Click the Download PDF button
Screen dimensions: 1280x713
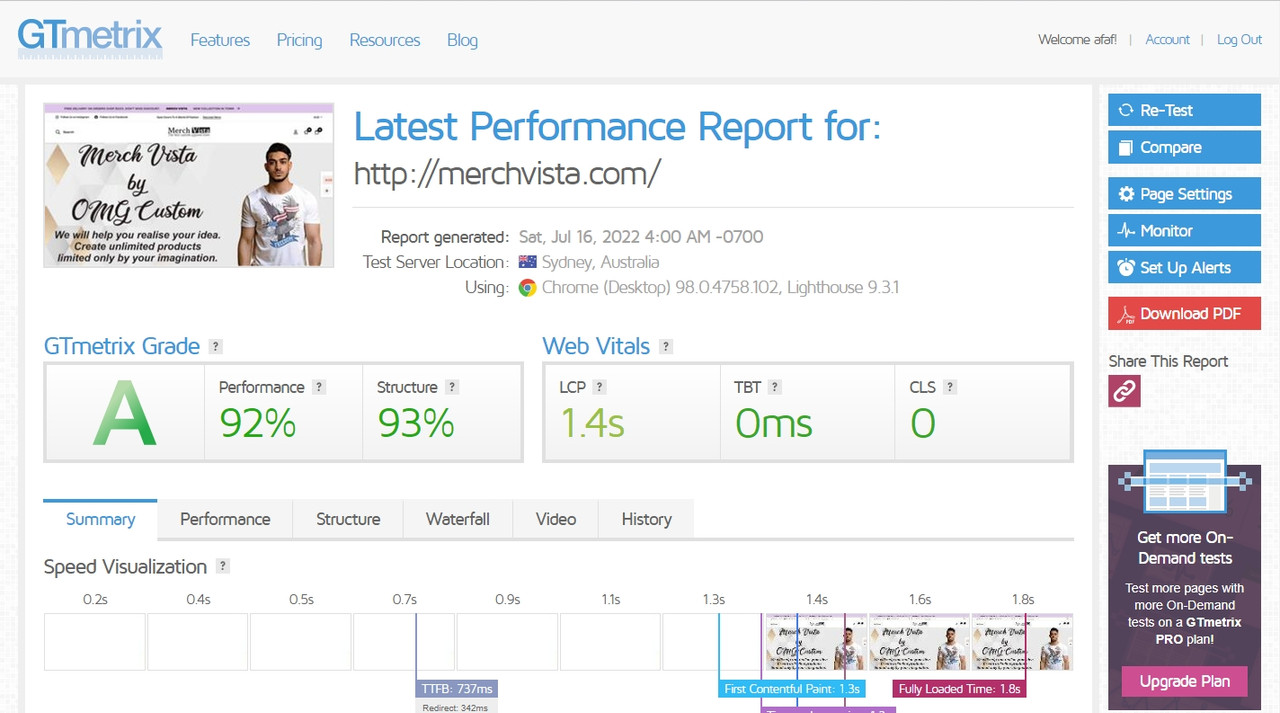click(x=1184, y=314)
